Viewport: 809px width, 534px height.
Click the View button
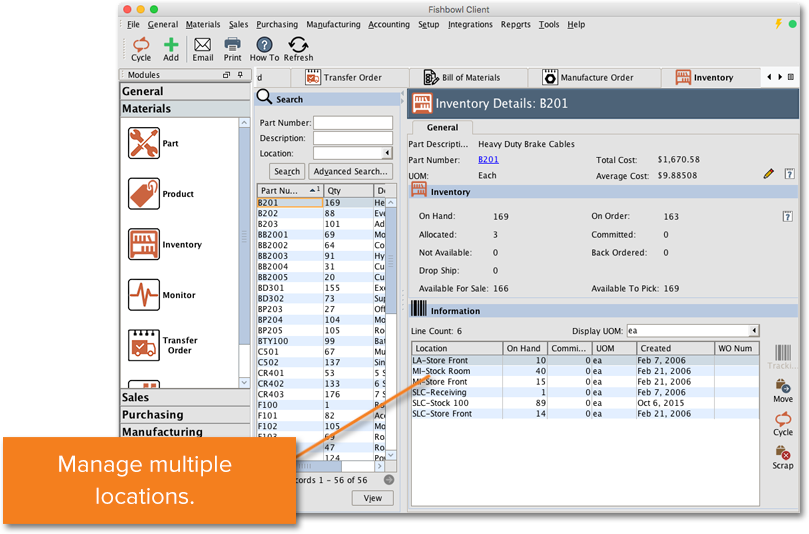(x=373, y=498)
